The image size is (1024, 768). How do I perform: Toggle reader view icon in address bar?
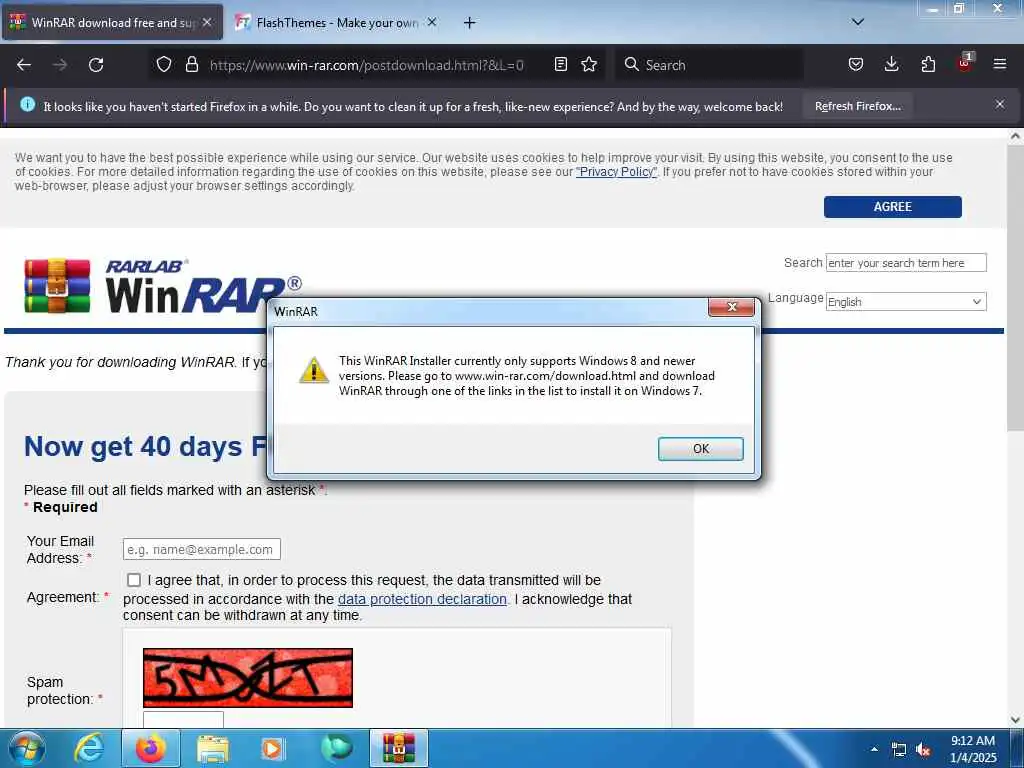coord(560,64)
